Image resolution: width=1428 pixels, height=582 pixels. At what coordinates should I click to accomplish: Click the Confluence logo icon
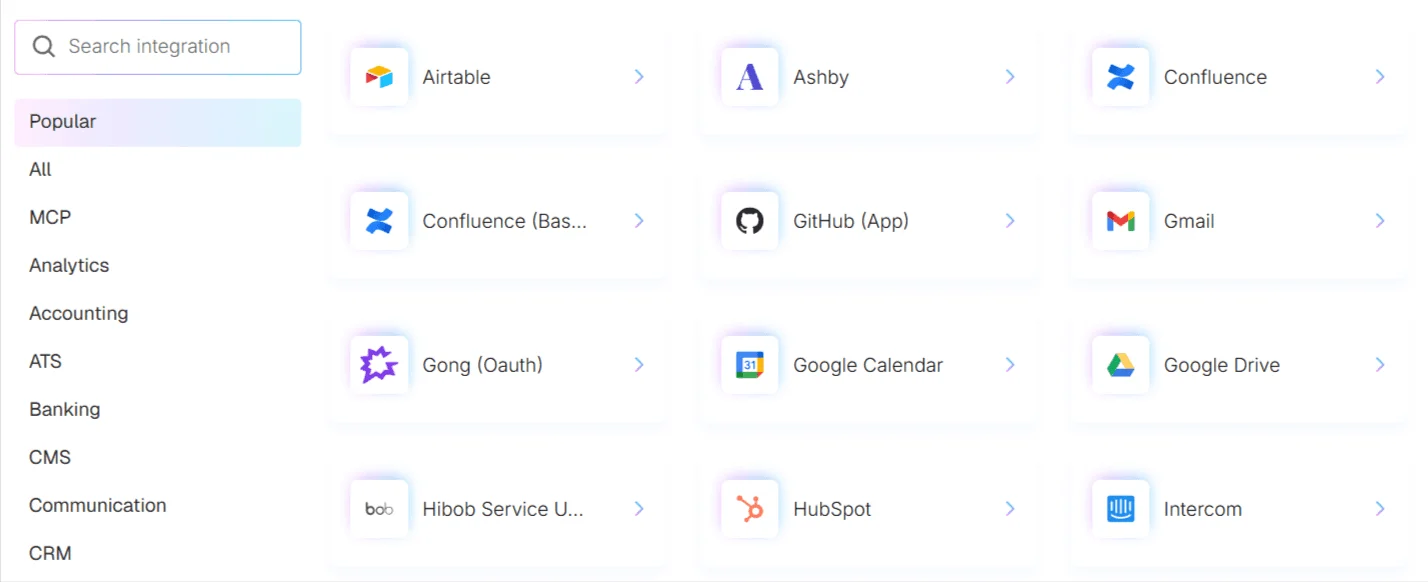coord(1121,77)
